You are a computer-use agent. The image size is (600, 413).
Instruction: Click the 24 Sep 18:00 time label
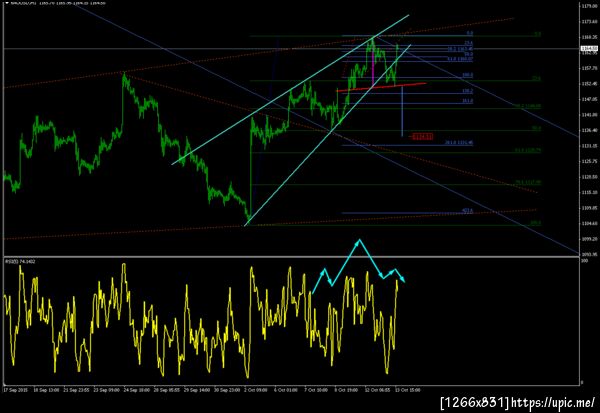coord(137,390)
